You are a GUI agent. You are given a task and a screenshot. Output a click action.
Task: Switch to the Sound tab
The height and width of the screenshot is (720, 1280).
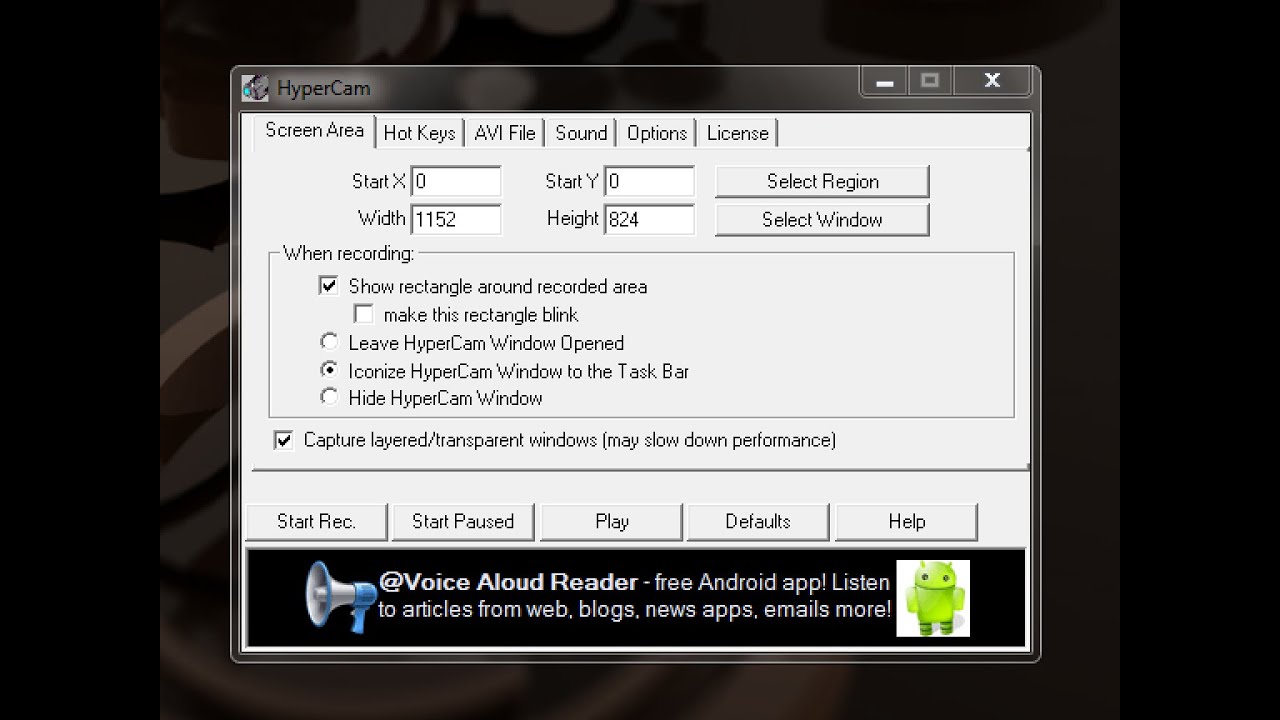point(581,133)
